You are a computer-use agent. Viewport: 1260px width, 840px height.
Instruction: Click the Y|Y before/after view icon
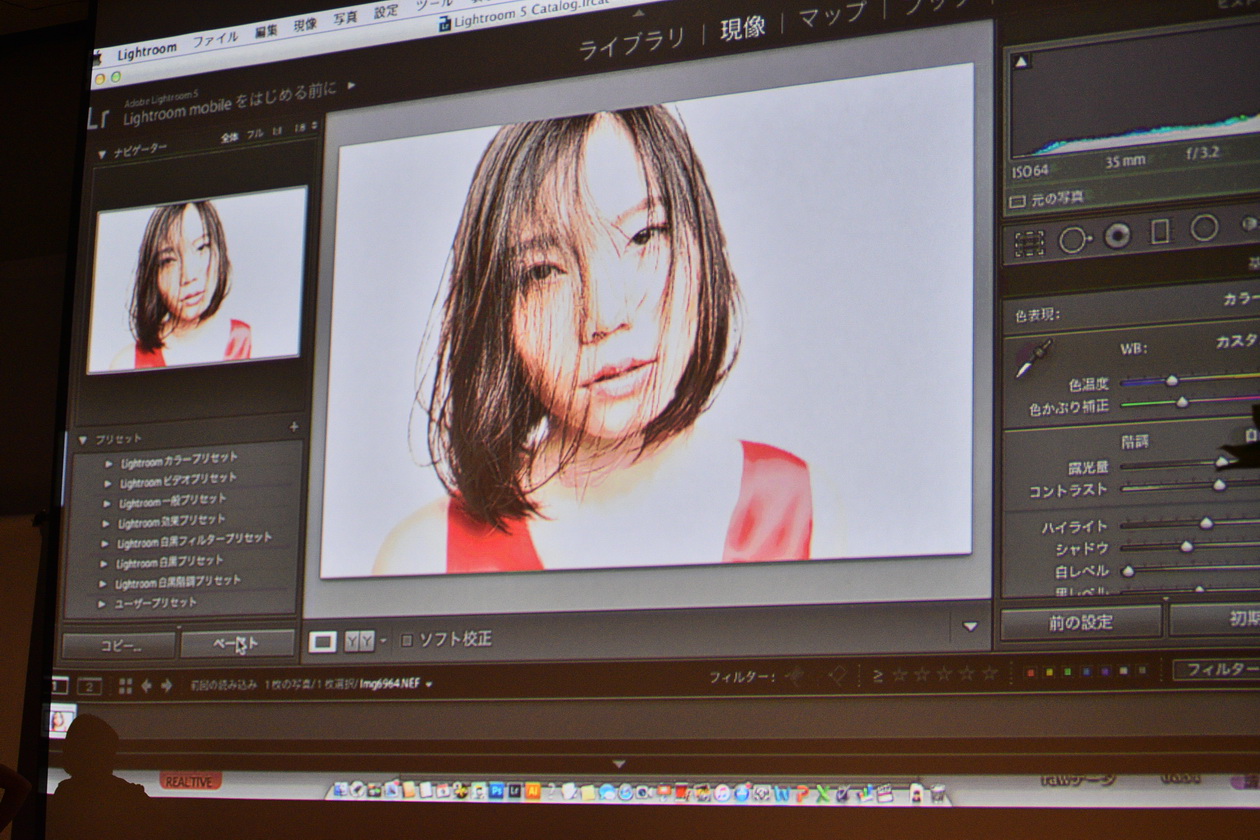point(359,641)
